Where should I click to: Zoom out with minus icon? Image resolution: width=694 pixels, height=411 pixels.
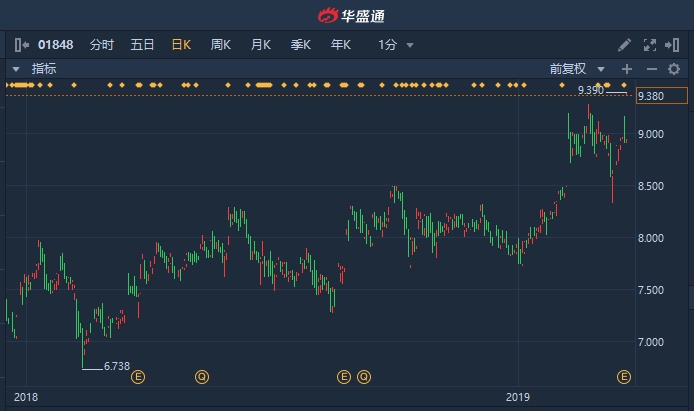pyautogui.click(x=652, y=69)
